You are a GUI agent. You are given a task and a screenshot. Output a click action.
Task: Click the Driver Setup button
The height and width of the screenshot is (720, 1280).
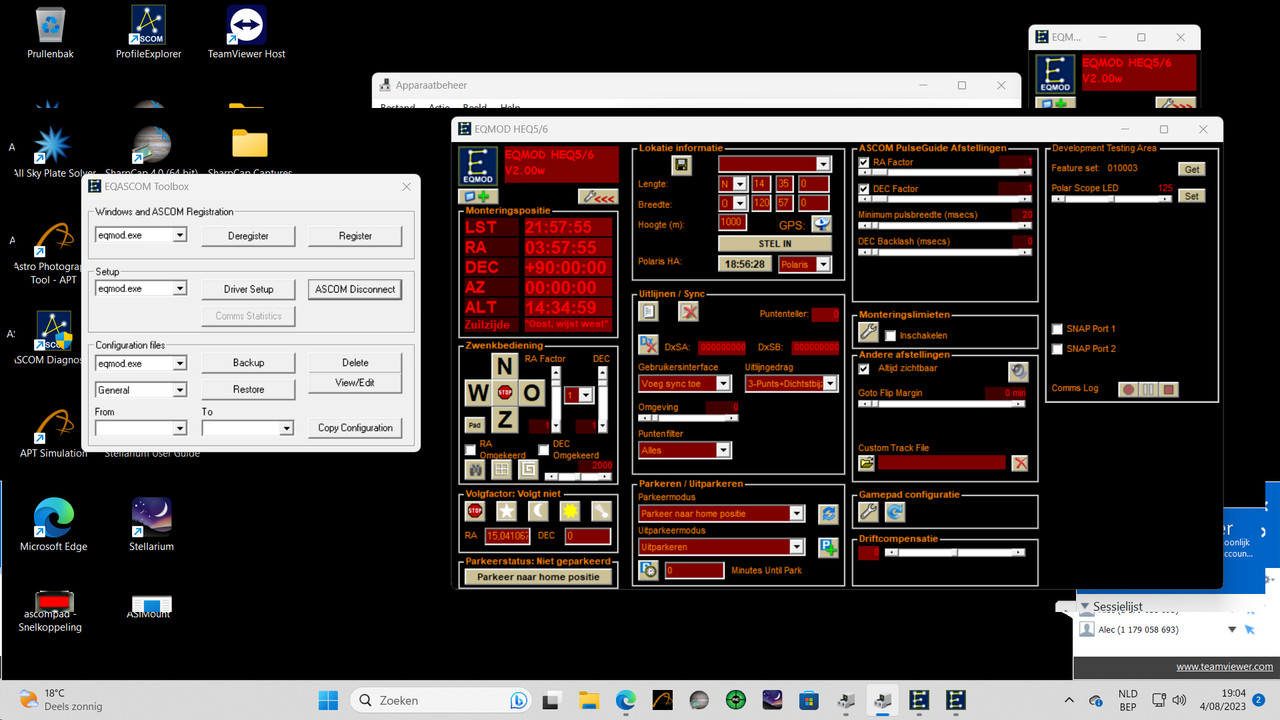[248, 289]
